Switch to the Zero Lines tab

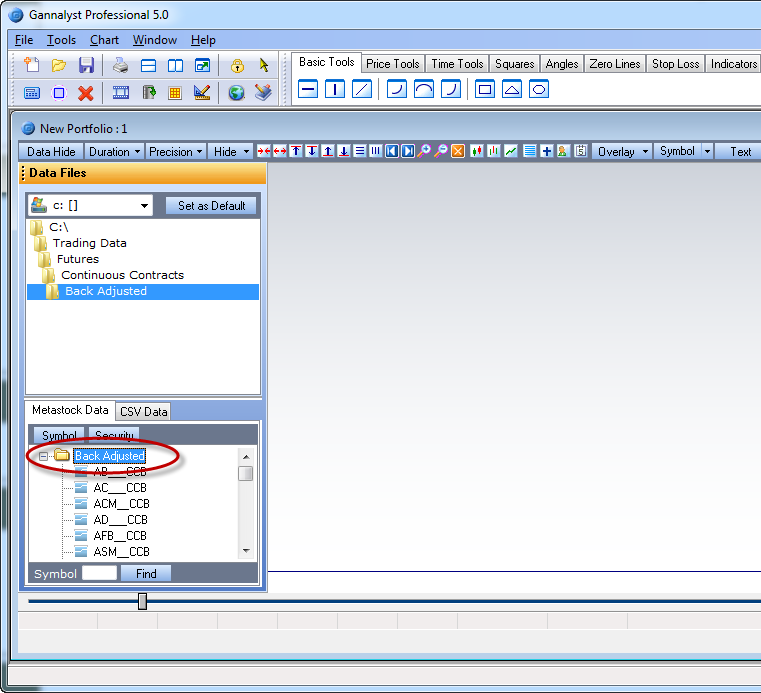615,64
